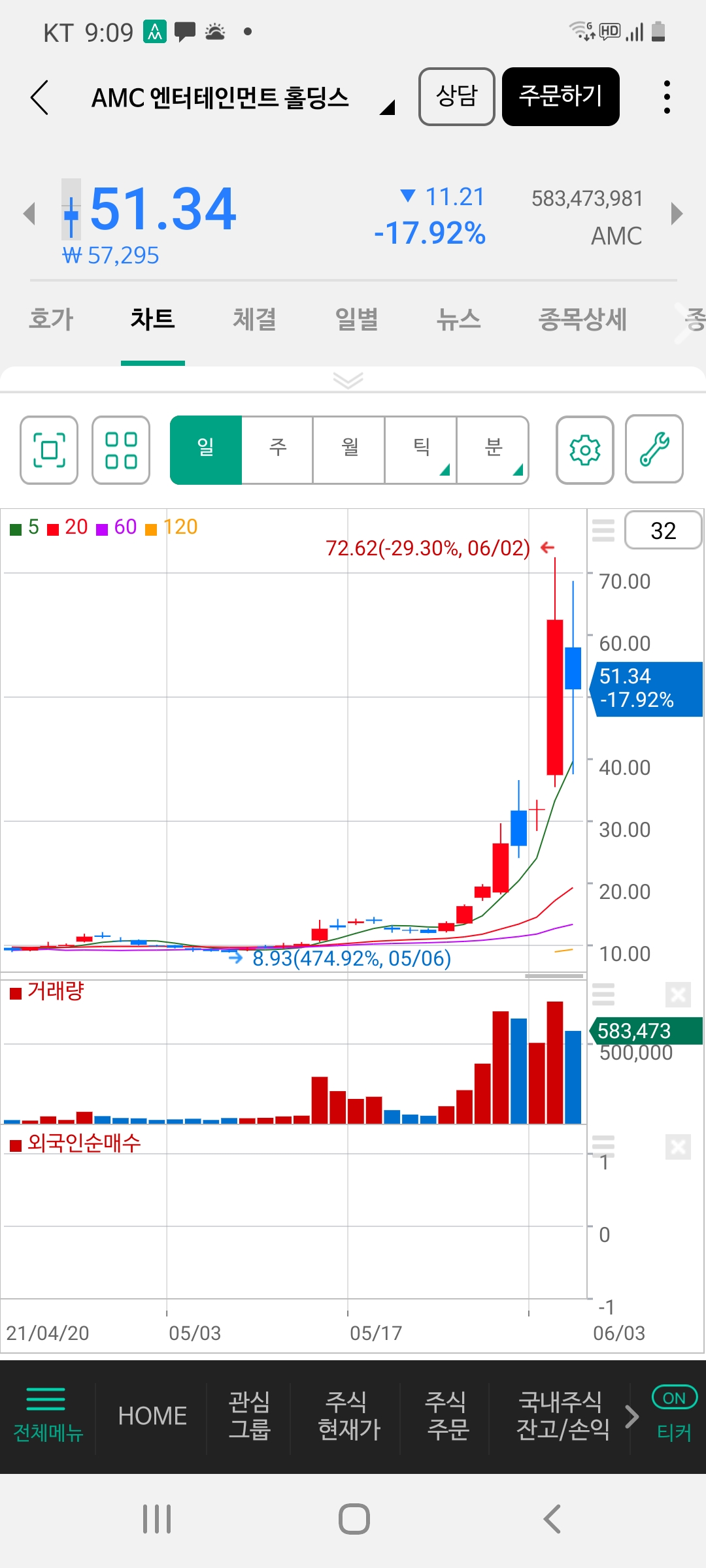The image size is (706, 1568).
Task: Tap volume panel handle icon
Action: pyautogui.click(x=603, y=994)
